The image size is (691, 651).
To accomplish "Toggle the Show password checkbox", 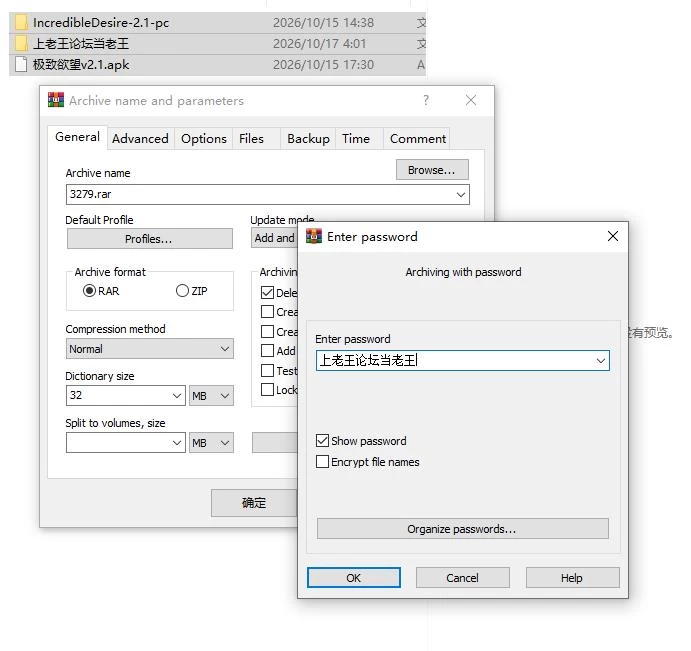I will [x=323, y=441].
